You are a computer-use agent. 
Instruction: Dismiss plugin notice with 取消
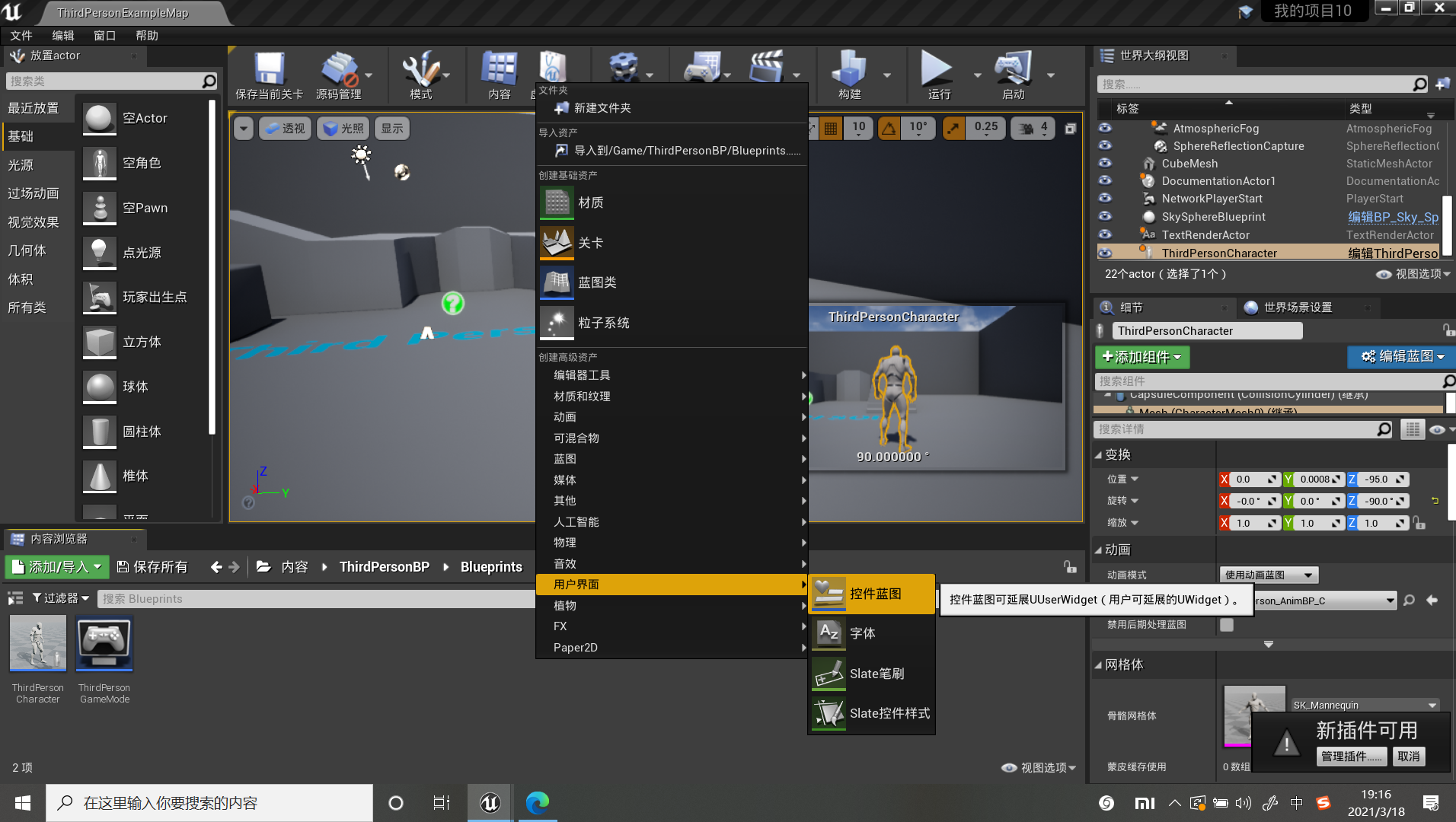[x=1408, y=757]
